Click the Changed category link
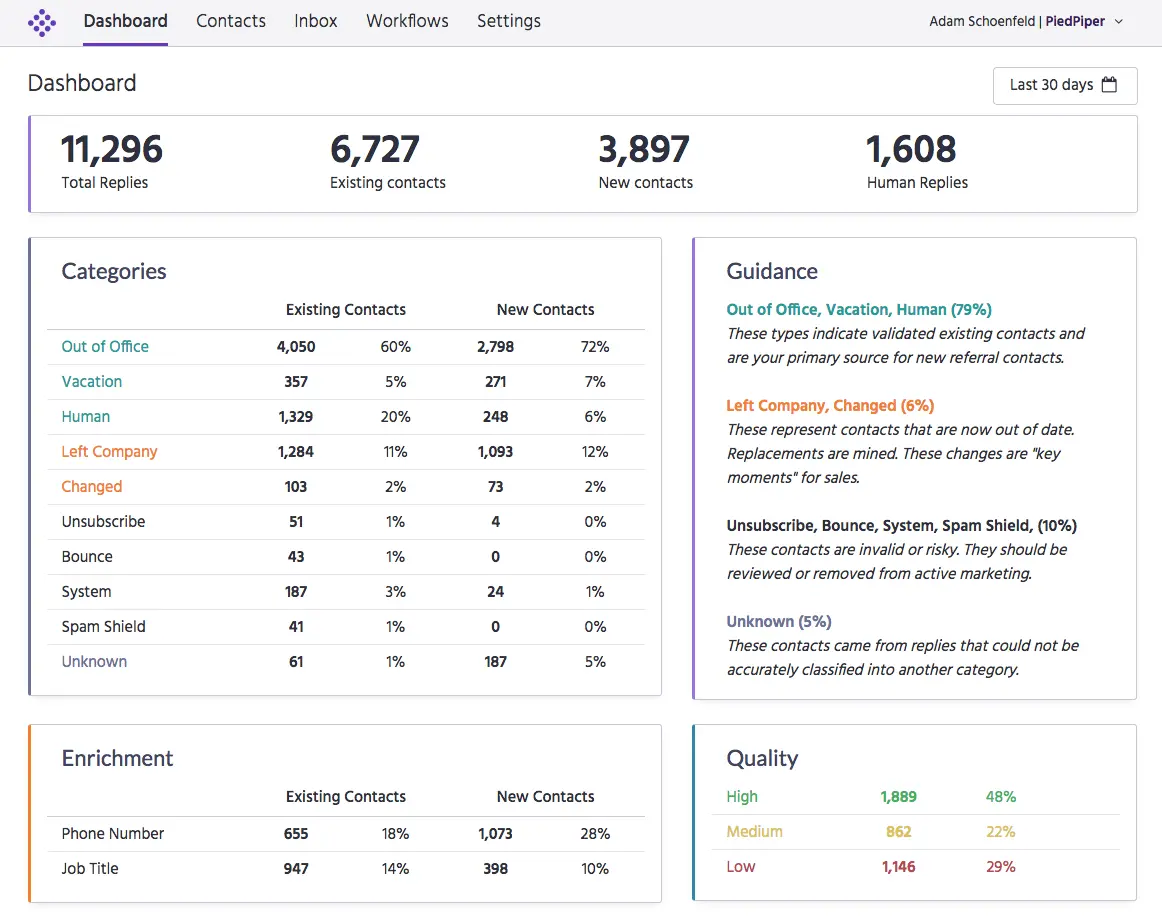 92,487
